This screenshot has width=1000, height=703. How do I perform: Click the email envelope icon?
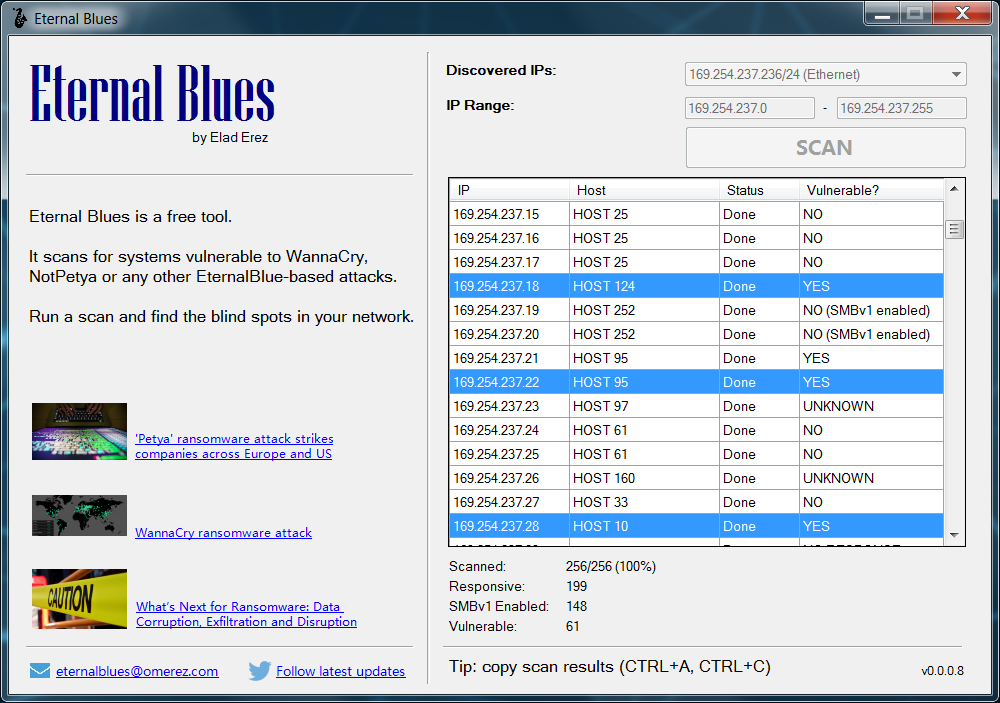pyautogui.click(x=40, y=671)
